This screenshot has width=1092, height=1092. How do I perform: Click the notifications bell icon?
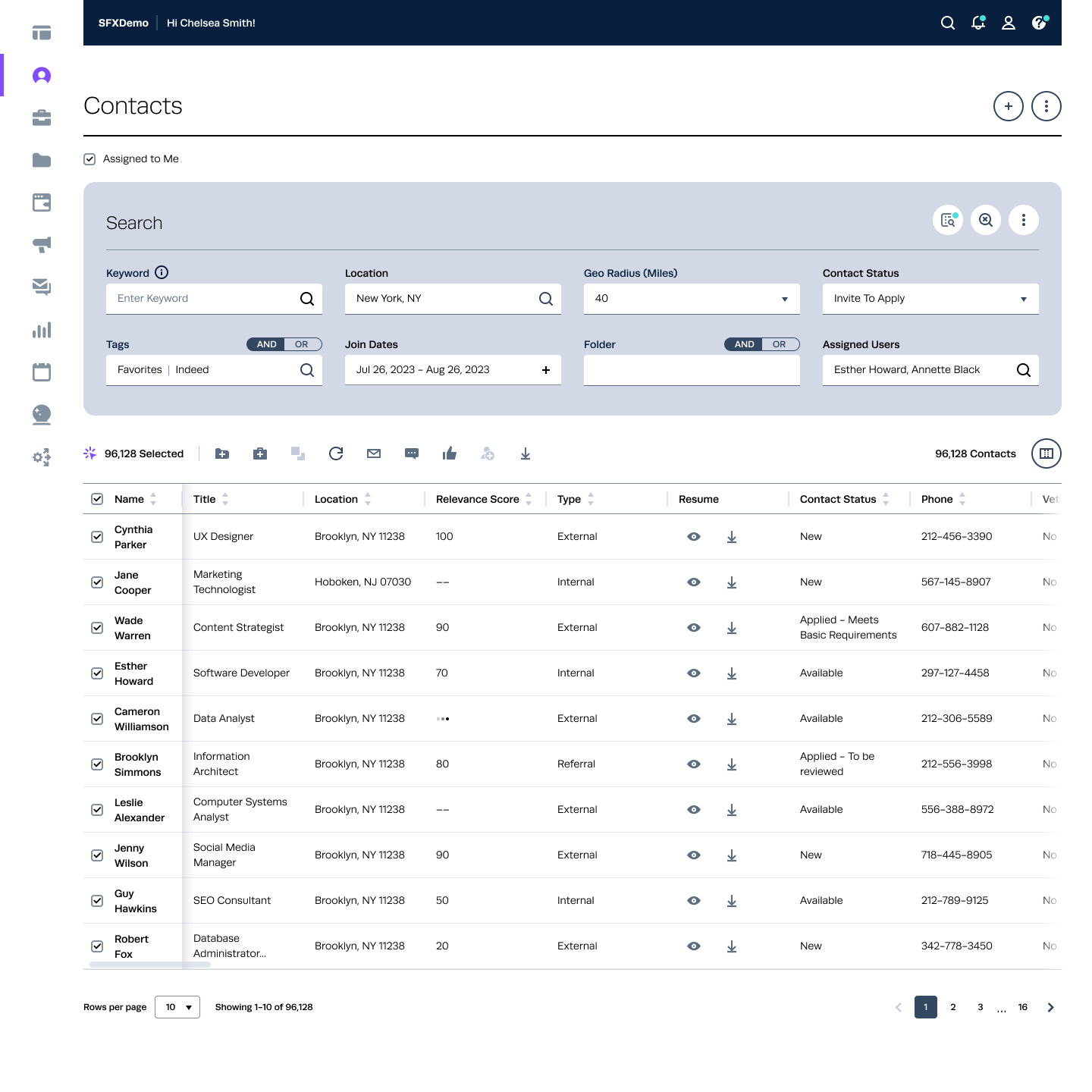coord(977,23)
